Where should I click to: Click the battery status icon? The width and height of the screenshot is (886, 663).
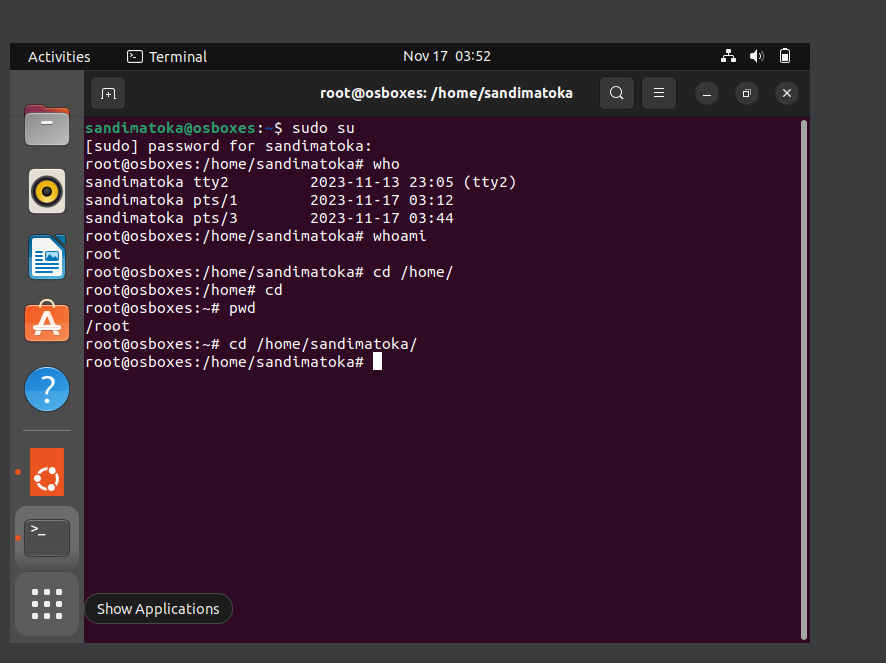(x=785, y=56)
